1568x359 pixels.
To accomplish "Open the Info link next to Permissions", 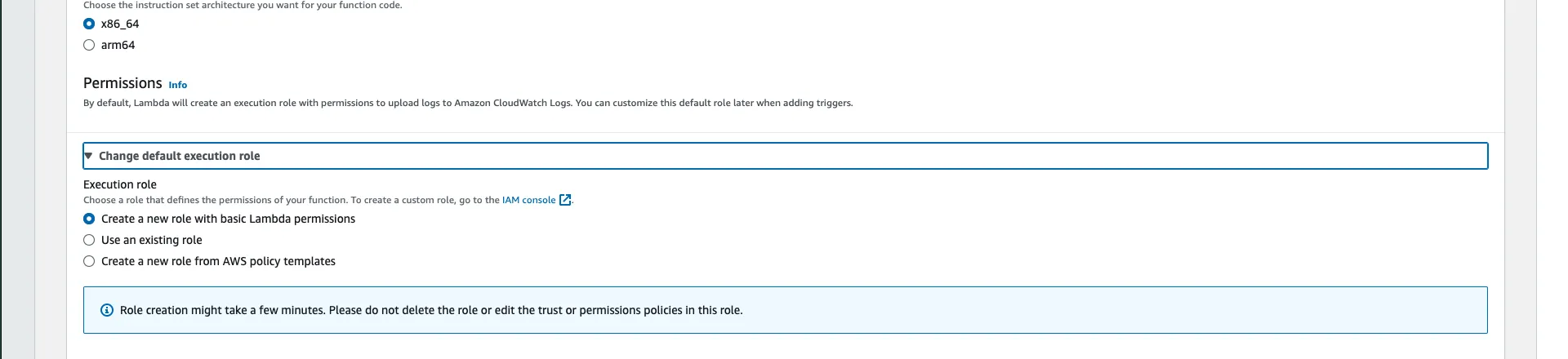I will click(177, 85).
